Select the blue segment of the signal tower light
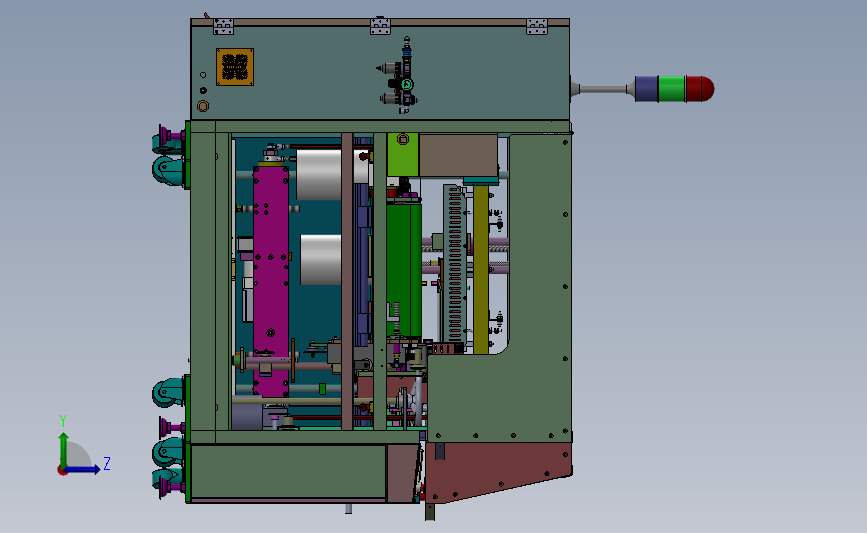Screen dimensions: 867x533 [646, 89]
